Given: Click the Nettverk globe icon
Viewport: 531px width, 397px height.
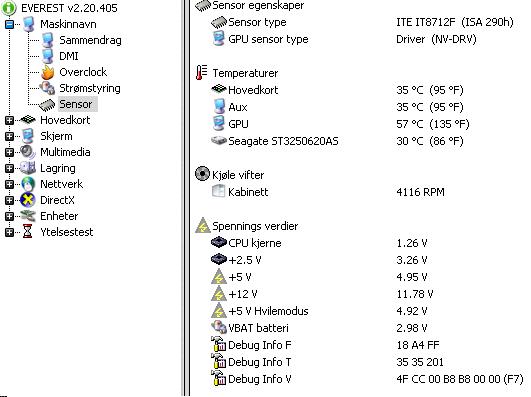Looking at the screenshot, I should tap(28, 184).
